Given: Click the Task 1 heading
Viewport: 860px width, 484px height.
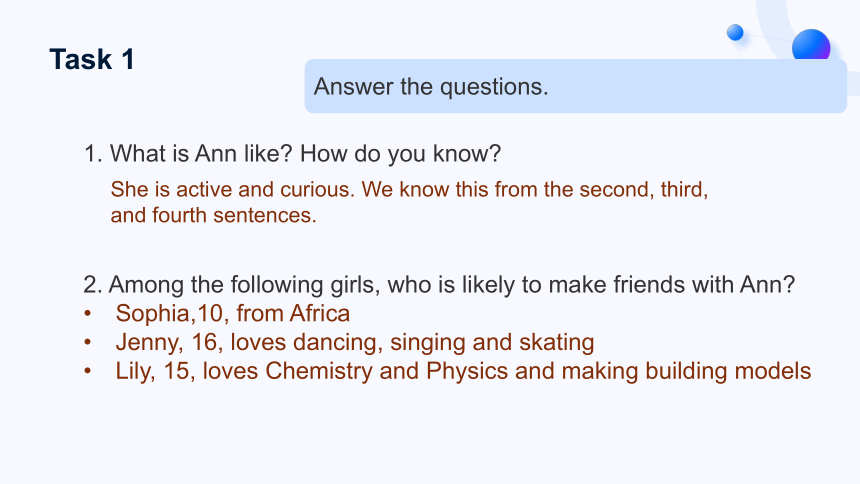Looking at the screenshot, I should 92,59.
